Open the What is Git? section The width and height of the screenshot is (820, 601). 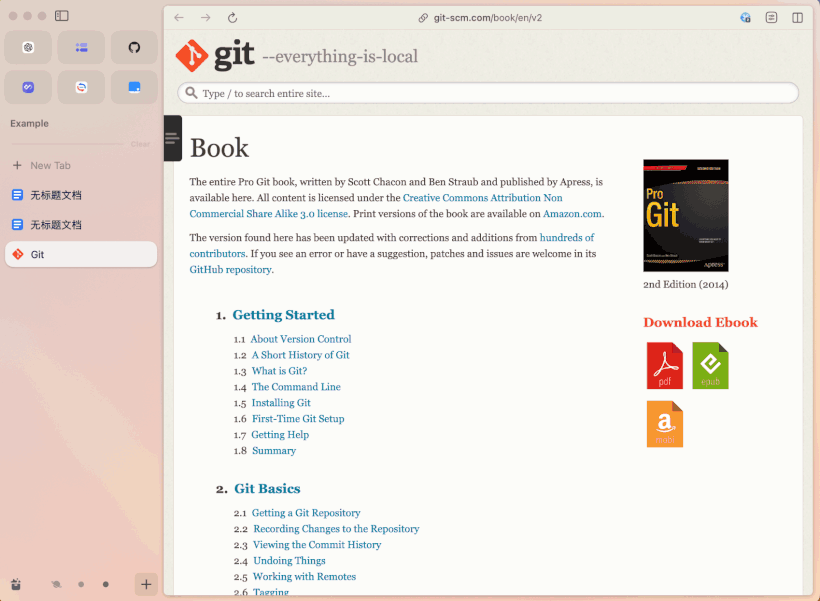[x=279, y=371]
